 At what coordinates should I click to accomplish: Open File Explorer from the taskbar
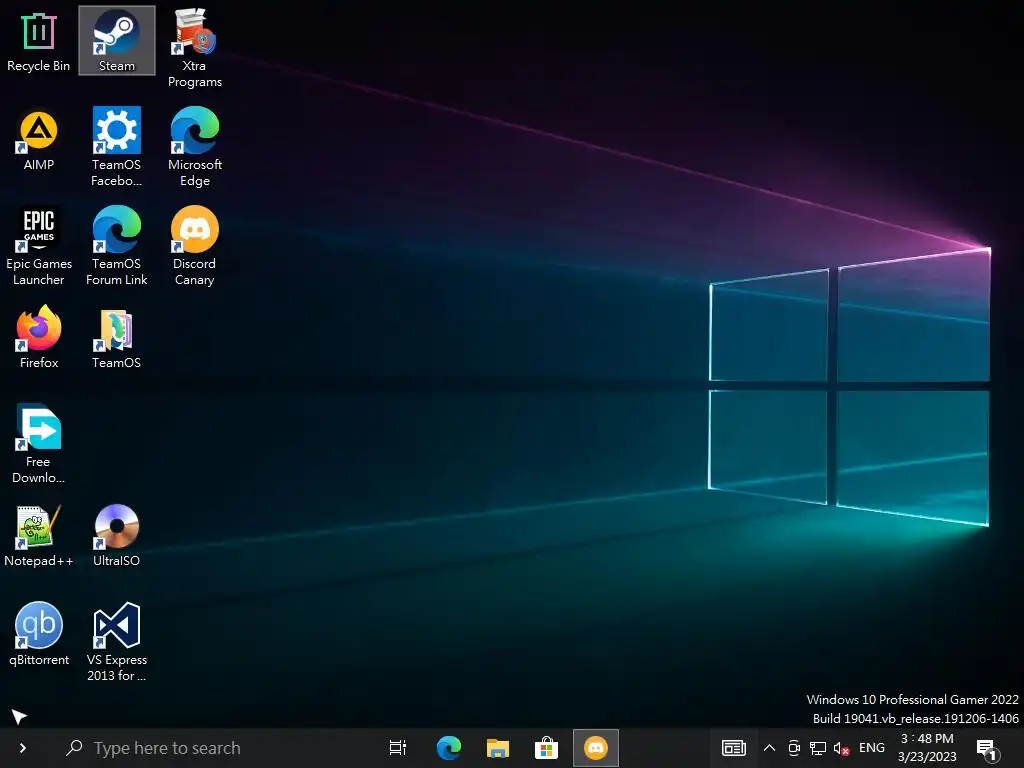498,748
